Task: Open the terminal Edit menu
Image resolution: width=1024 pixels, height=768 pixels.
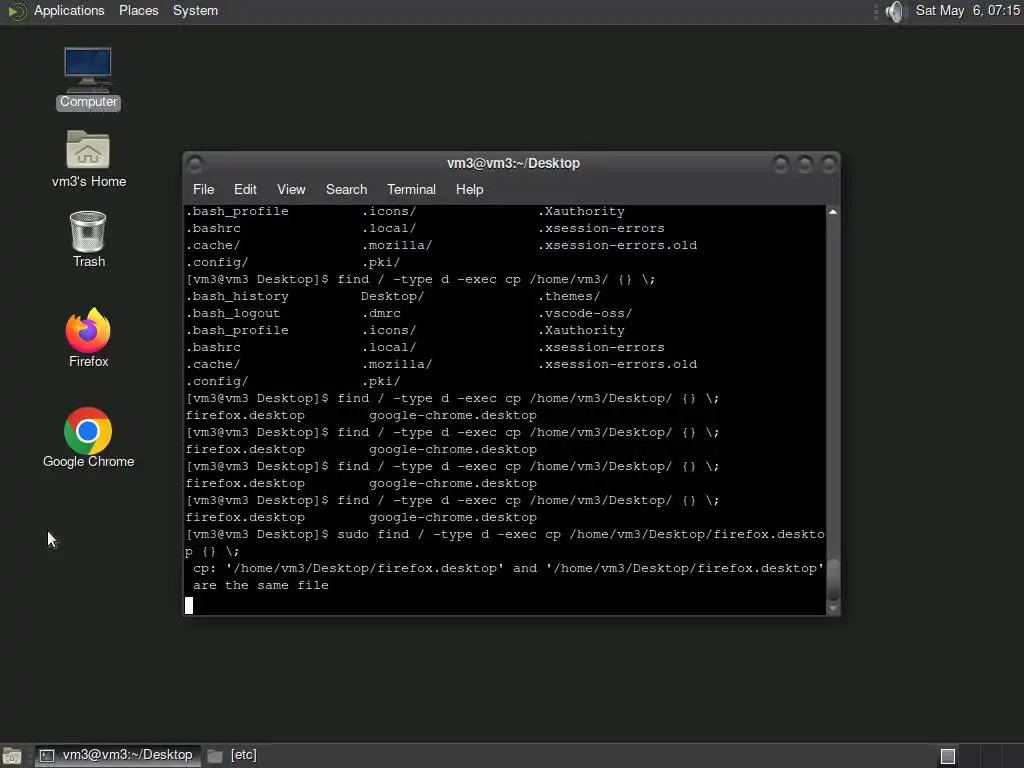Action: [245, 189]
